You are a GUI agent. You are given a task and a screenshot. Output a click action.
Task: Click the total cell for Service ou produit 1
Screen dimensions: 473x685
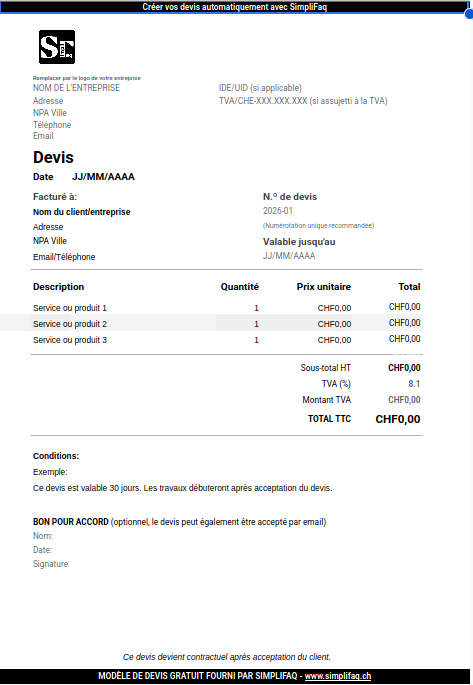click(x=404, y=307)
